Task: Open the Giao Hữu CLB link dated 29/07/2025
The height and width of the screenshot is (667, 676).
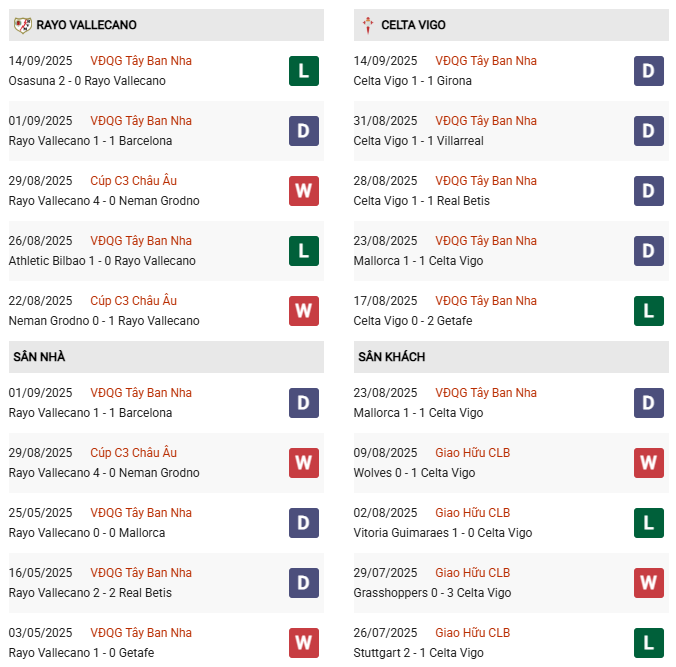Action: tap(473, 573)
